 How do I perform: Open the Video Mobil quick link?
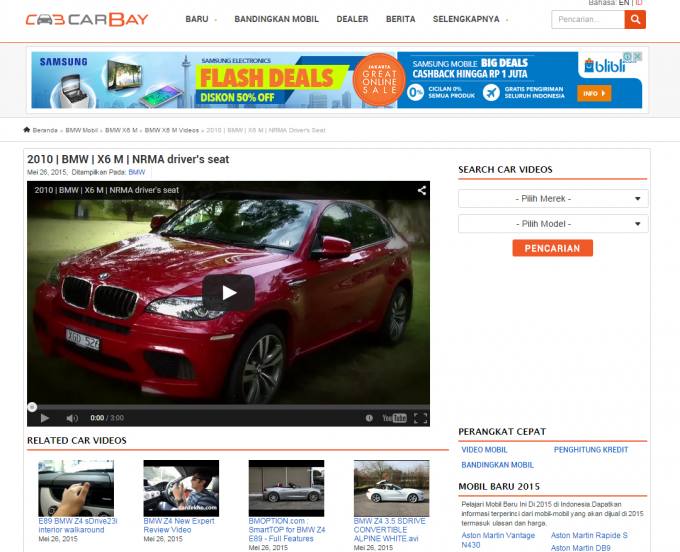pyautogui.click(x=484, y=450)
